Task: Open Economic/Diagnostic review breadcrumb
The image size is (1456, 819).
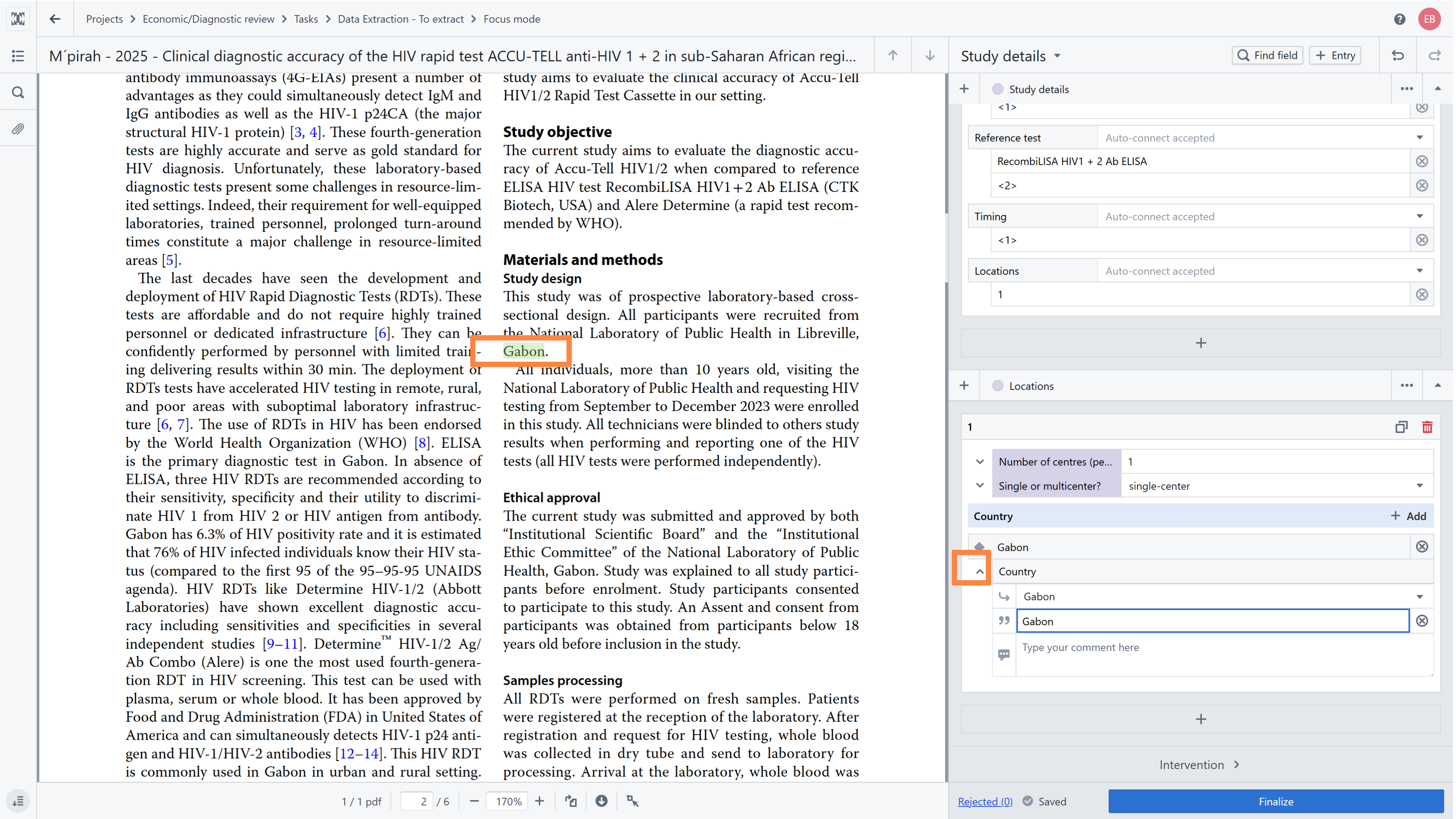Action: pyautogui.click(x=208, y=19)
